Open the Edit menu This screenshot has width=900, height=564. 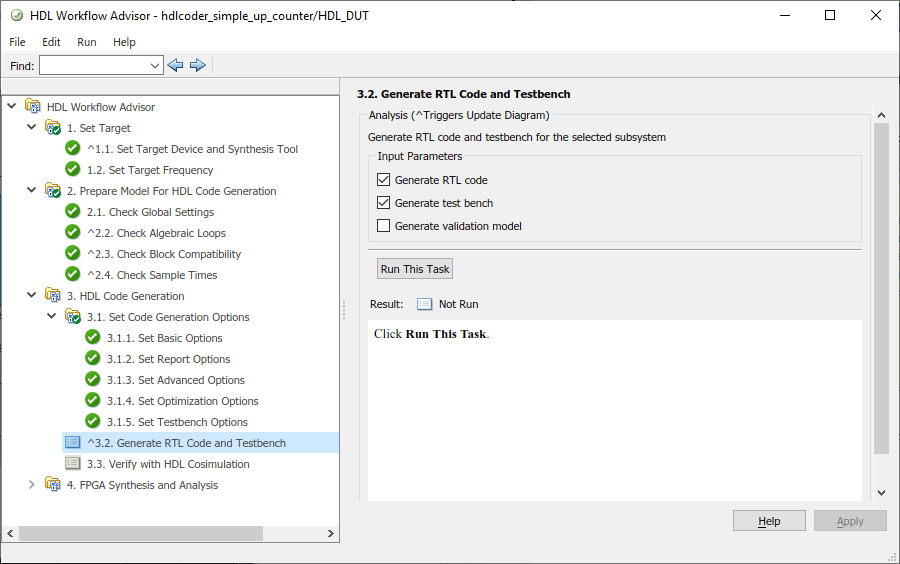tap(51, 42)
